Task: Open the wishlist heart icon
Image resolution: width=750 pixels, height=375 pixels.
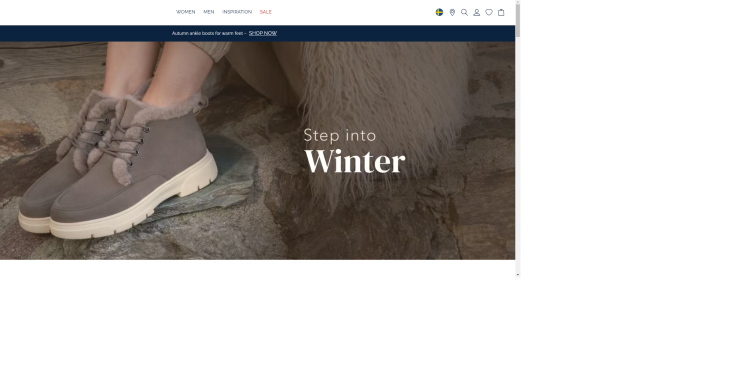Action: click(489, 12)
